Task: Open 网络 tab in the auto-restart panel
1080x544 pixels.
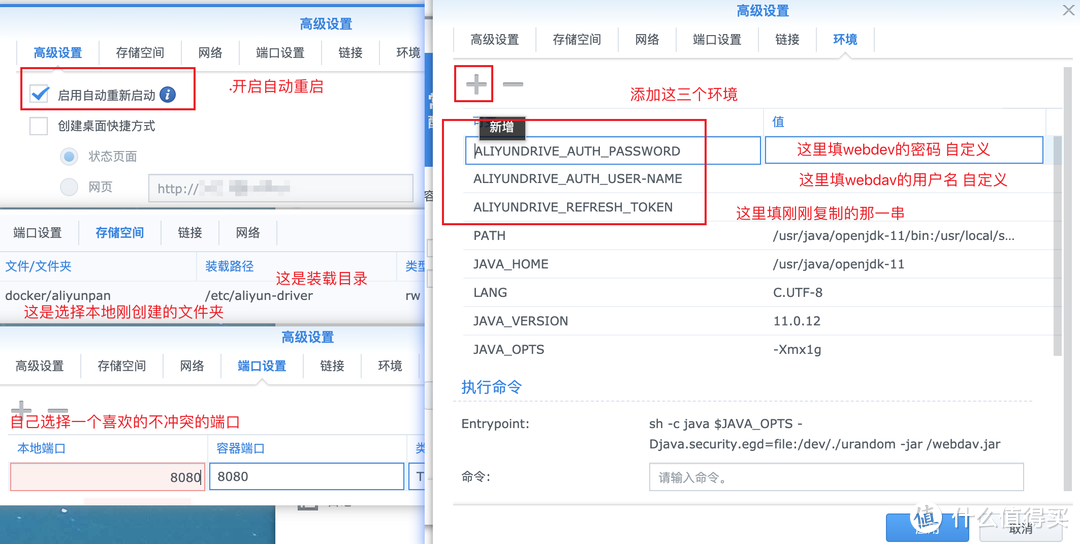Action: point(210,53)
